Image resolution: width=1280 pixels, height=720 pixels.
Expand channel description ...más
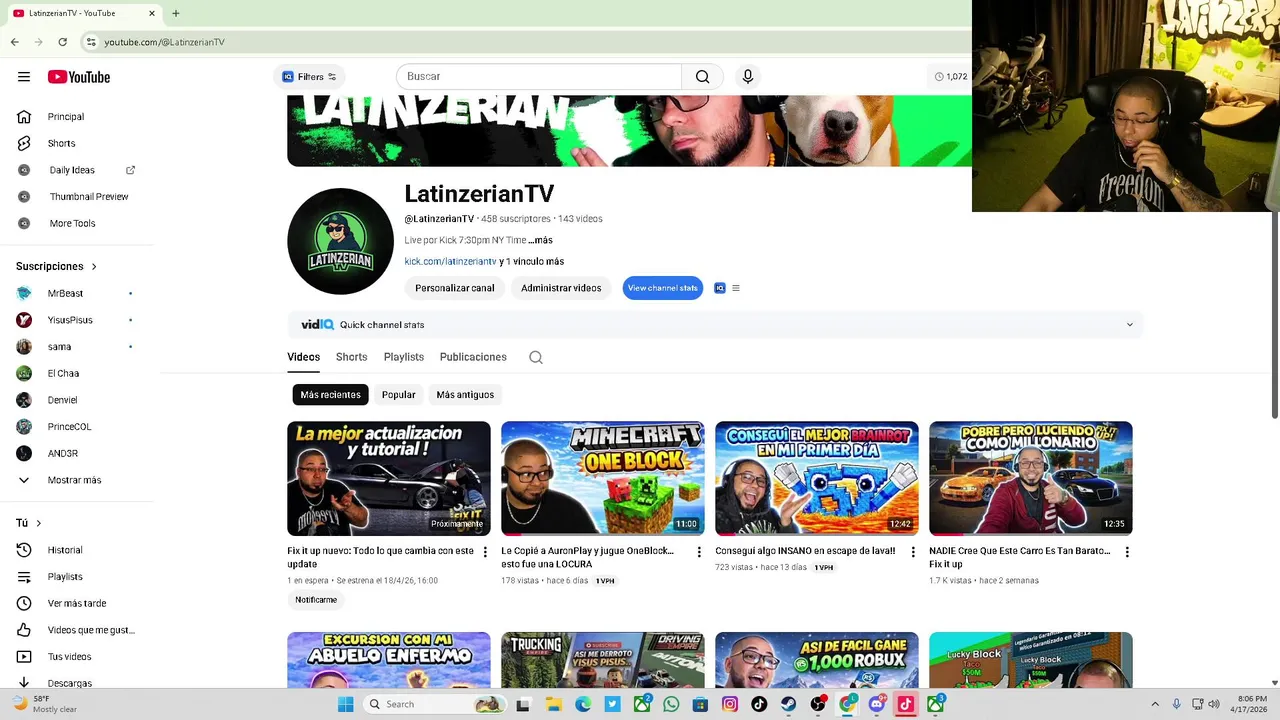point(540,240)
